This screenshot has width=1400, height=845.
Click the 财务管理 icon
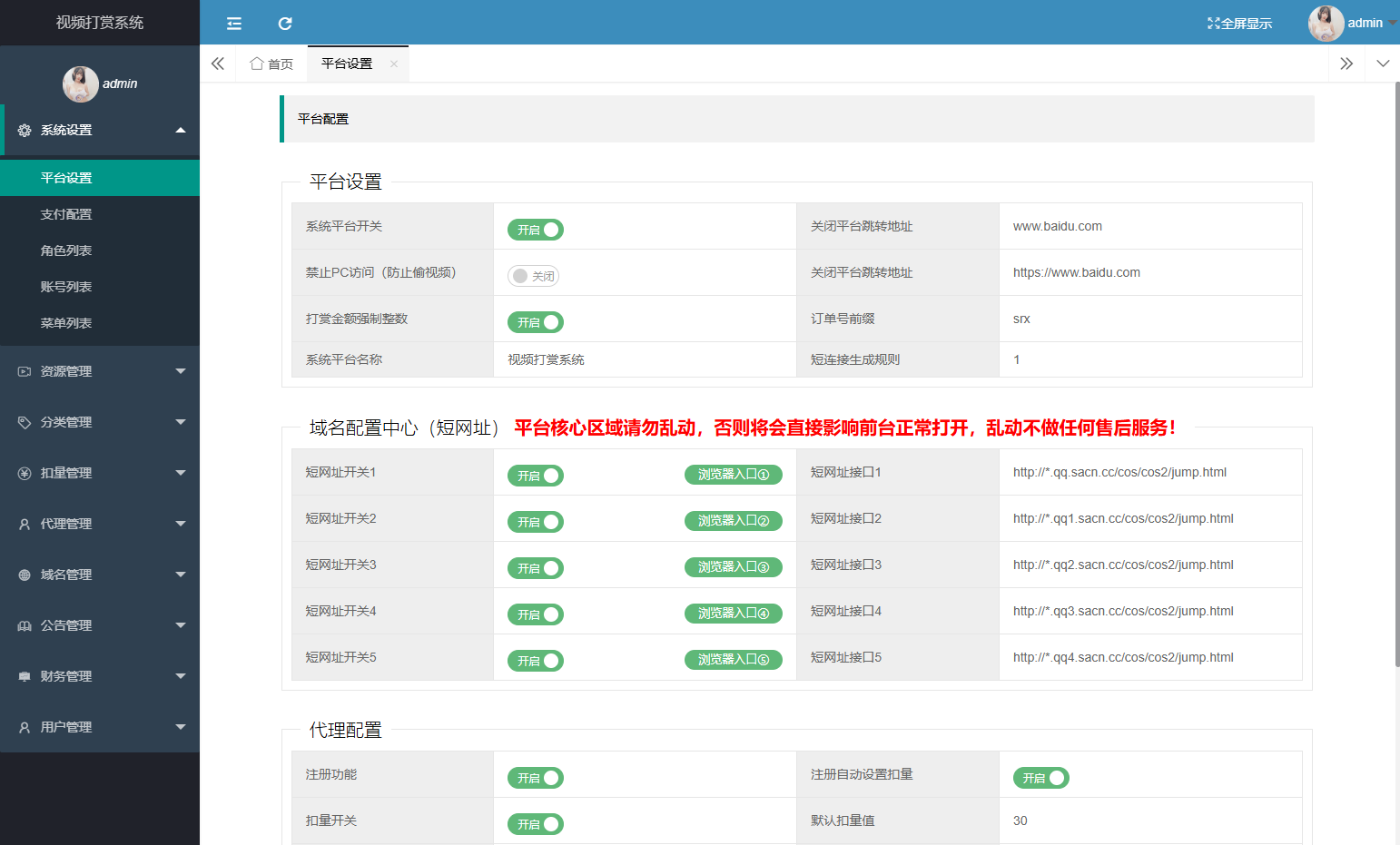point(25,676)
